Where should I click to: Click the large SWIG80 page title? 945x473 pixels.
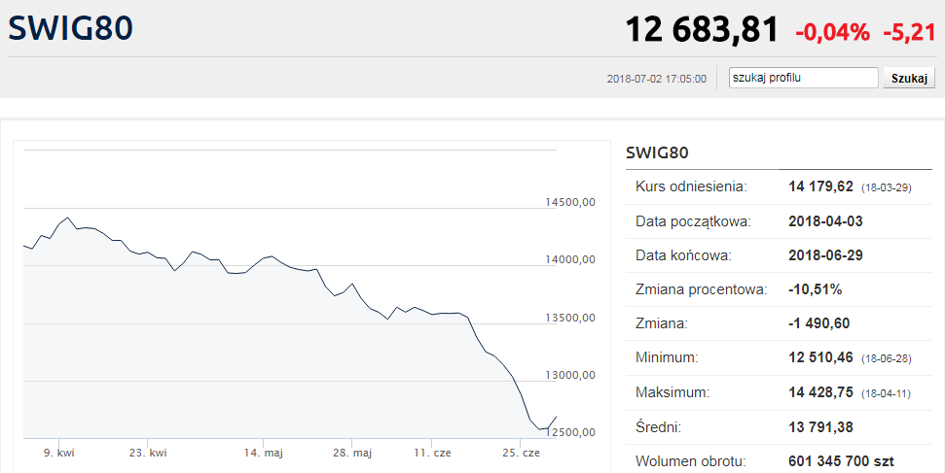[70, 29]
